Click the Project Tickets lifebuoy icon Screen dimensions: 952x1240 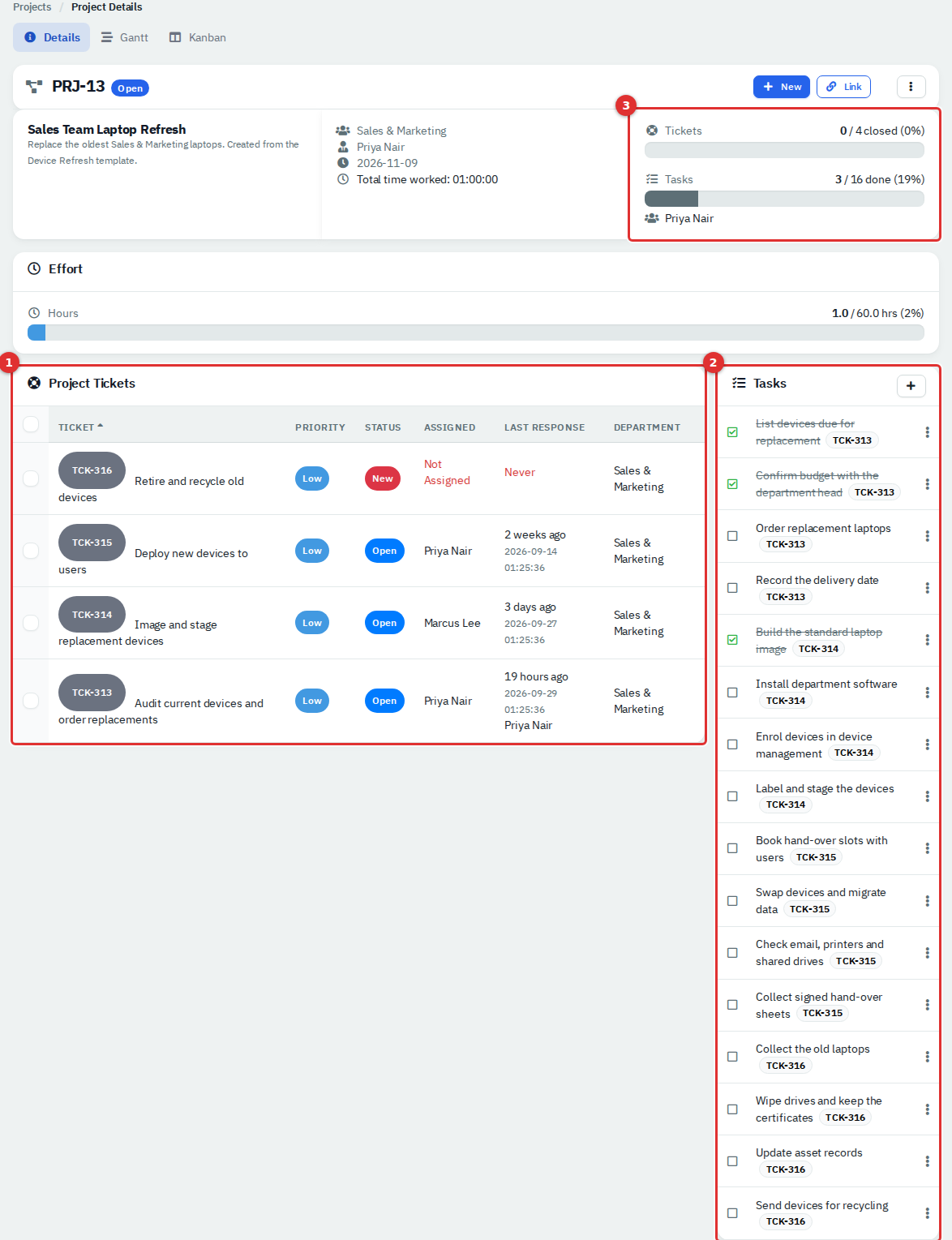[34, 383]
